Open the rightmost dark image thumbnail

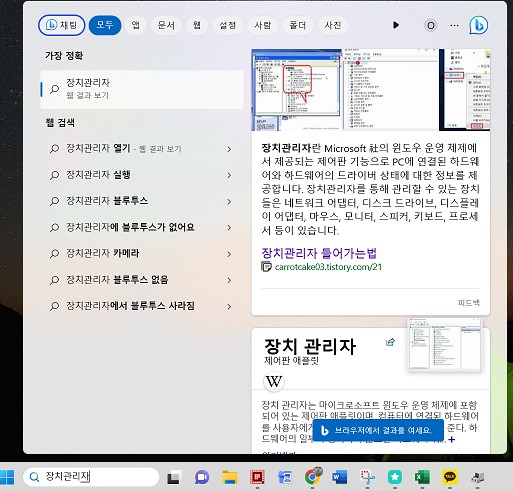[x=465, y=90]
